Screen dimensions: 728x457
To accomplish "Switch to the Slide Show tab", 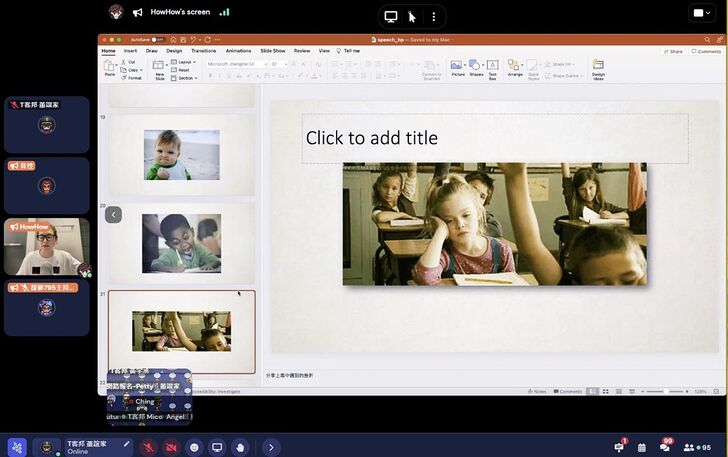I will [x=273, y=50].
